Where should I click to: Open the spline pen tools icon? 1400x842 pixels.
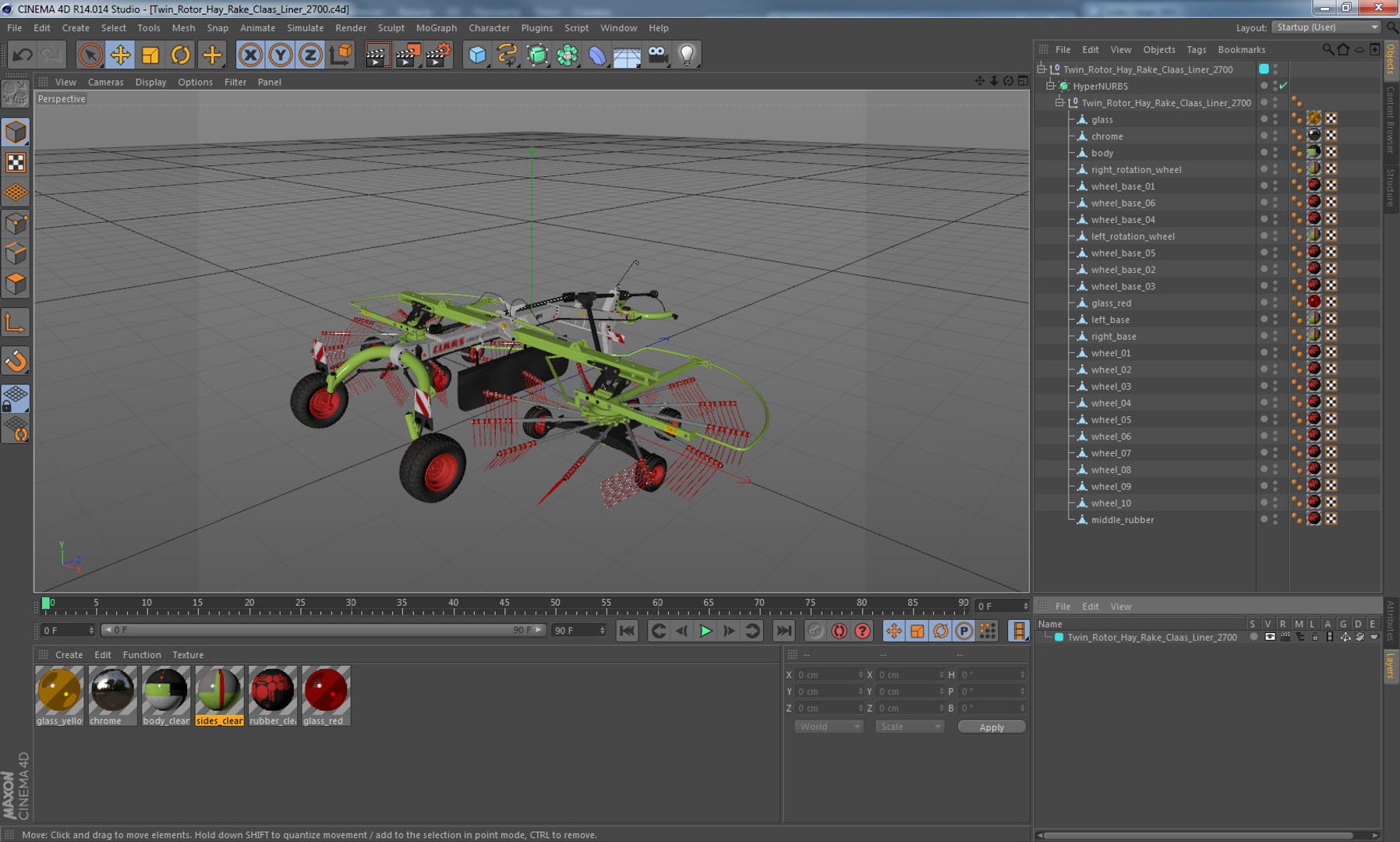click(507, 55)
